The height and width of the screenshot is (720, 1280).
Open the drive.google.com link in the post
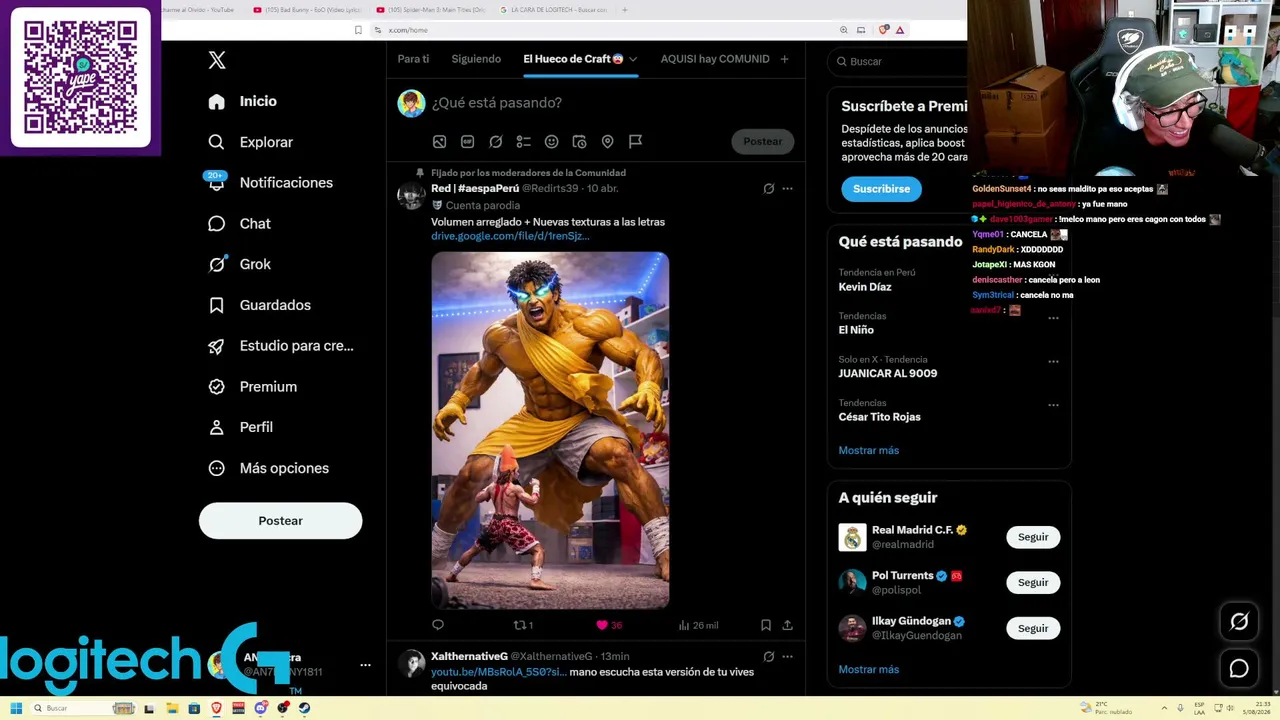(x=510, y=236)
